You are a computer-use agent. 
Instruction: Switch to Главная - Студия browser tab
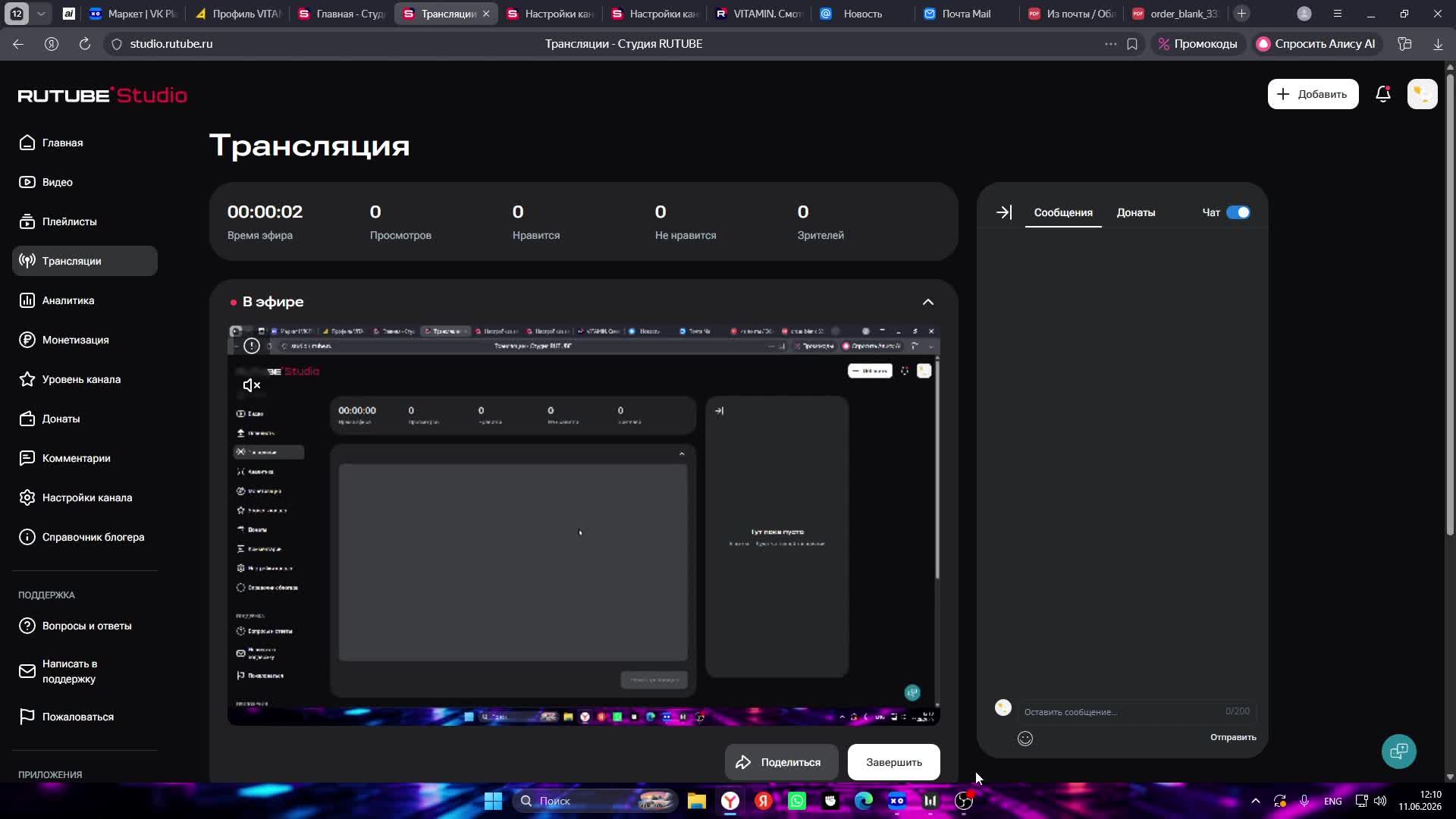tap(342, 14)
